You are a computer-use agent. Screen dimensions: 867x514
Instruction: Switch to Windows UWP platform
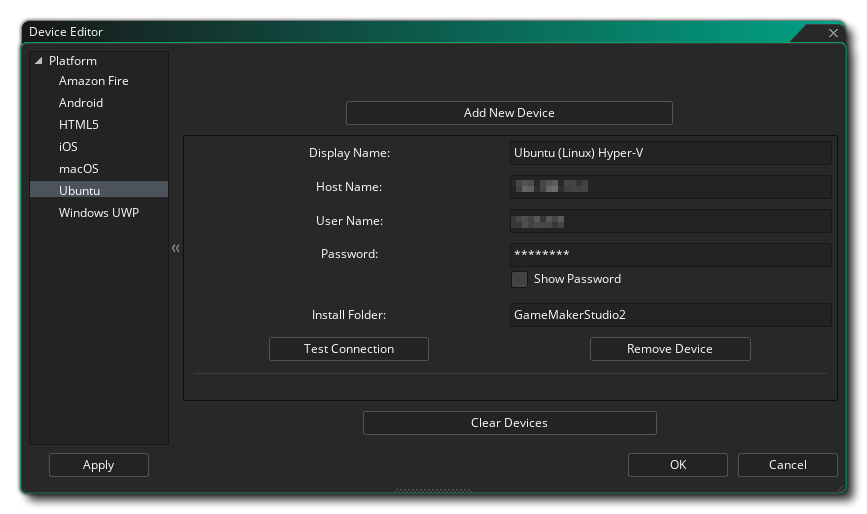[98, 213]
